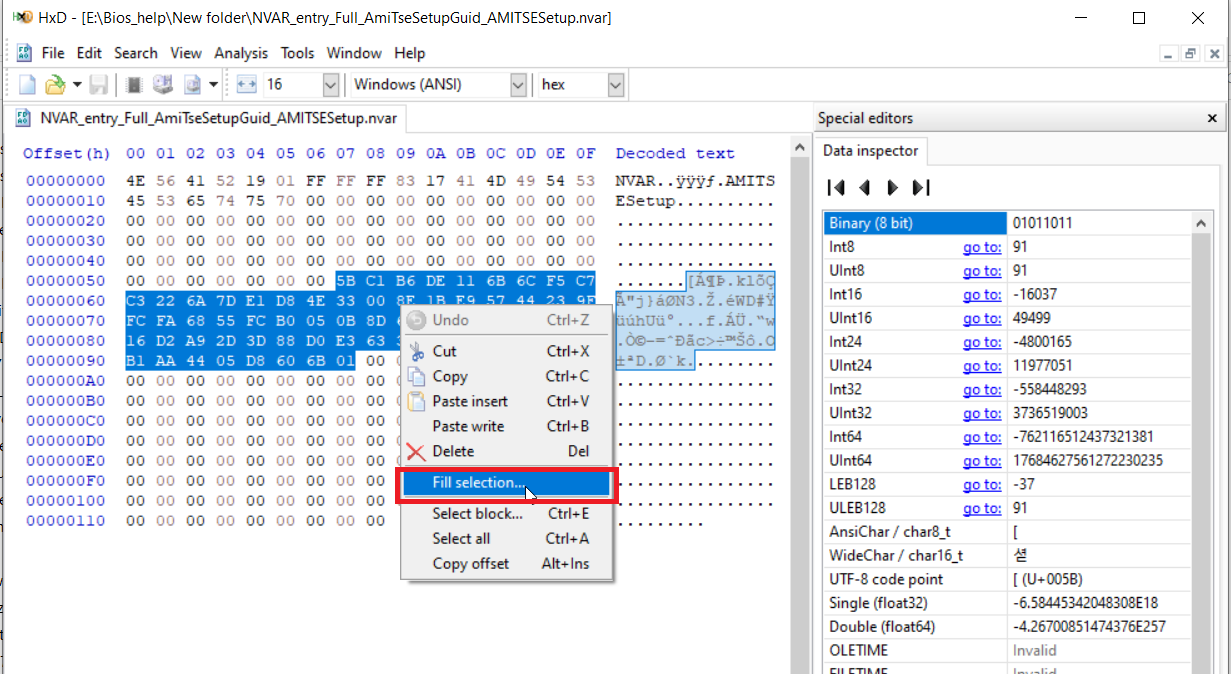This screenshot has width=1231, height=674.
Task: Choose Delete from the context menu
Action: 507,451
